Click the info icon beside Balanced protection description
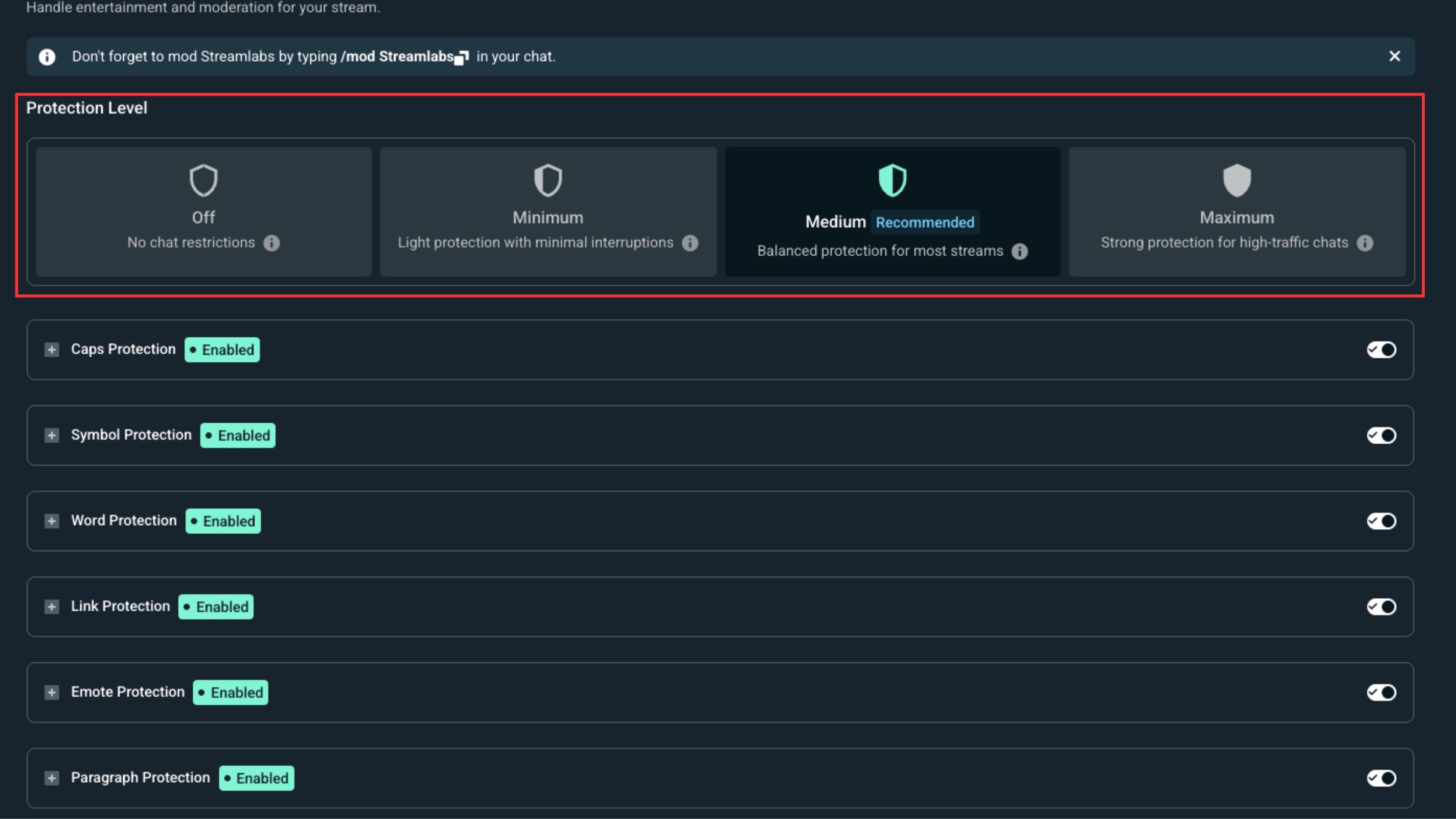Screen dimensions: 1456x819 [x=1020, y=252]
